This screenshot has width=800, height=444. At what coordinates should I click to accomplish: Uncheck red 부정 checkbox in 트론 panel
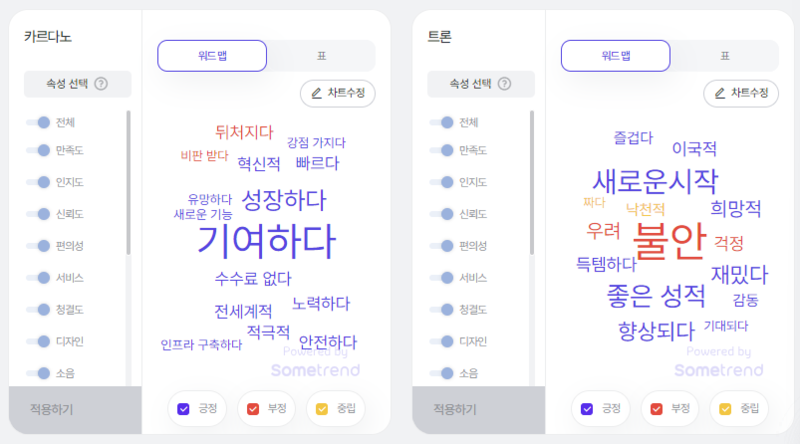(x=656, y=409)
